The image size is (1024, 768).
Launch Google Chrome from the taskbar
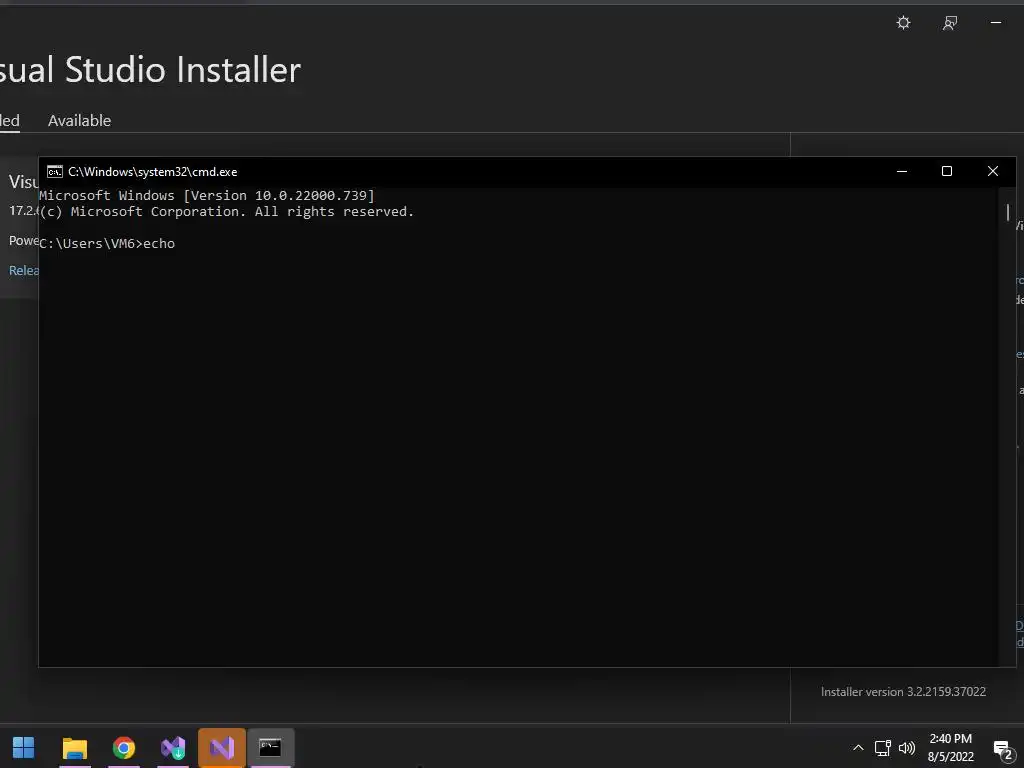[123, 748]
